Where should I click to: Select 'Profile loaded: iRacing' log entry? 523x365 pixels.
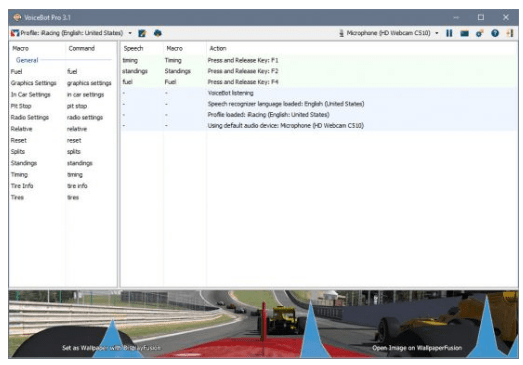coord(319,115)
